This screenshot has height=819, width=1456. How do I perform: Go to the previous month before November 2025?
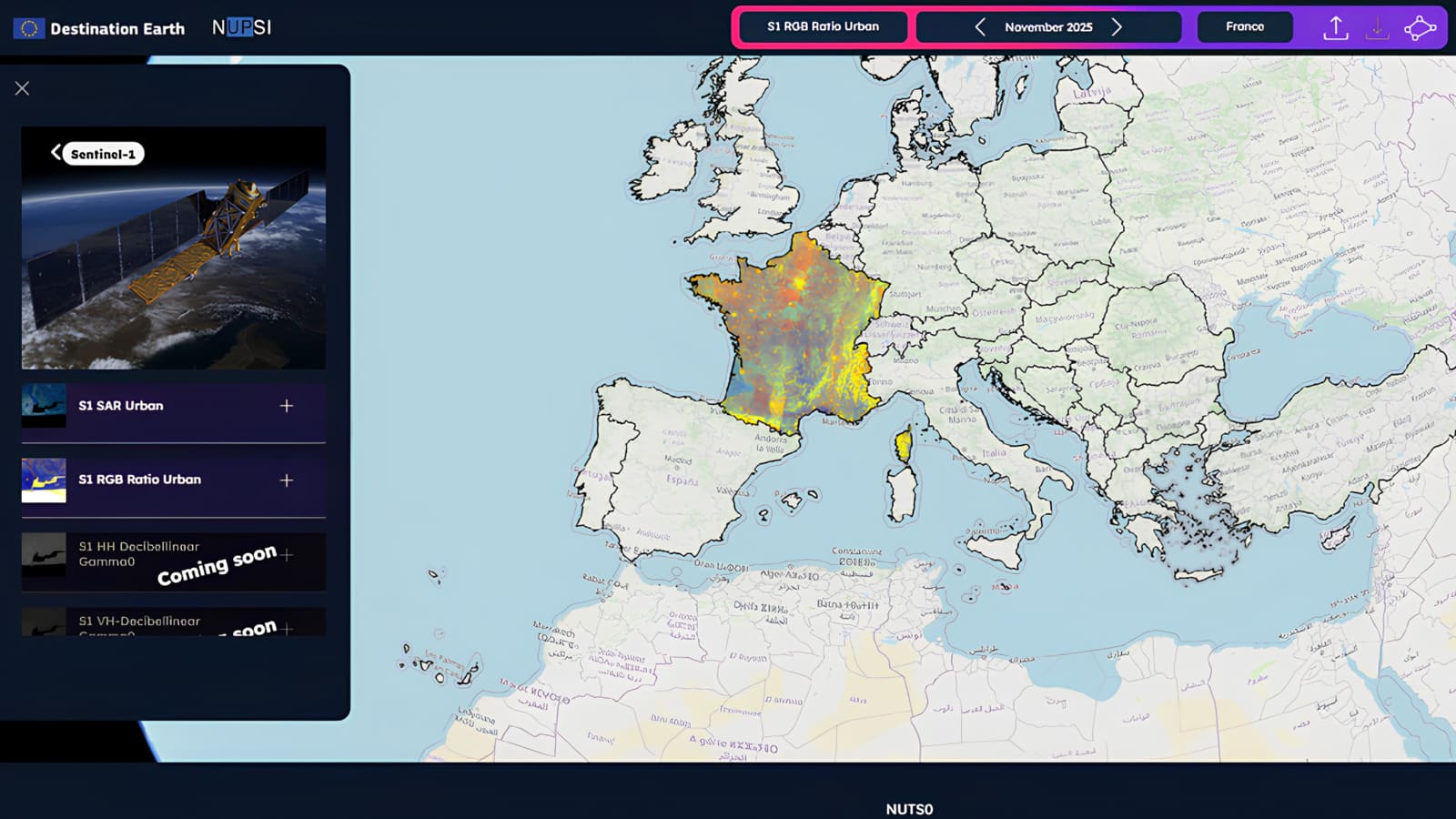point(980,27)
